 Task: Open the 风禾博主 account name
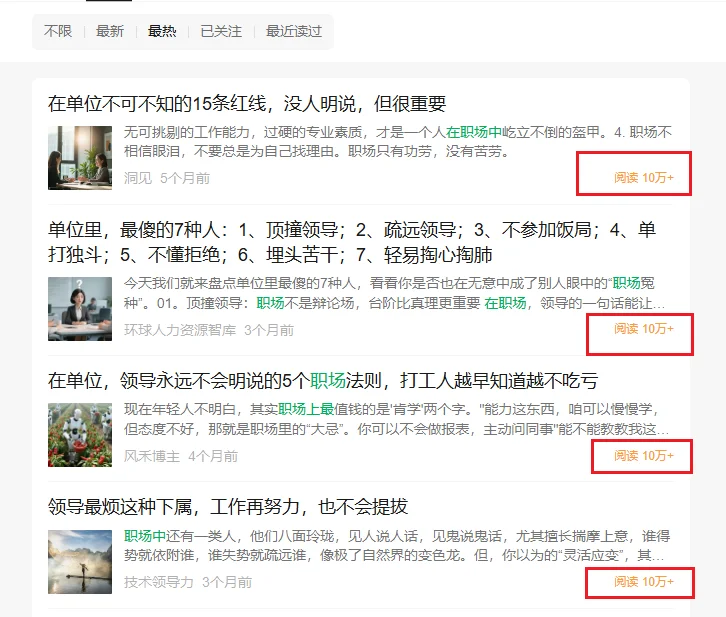(x=152, y=456)
